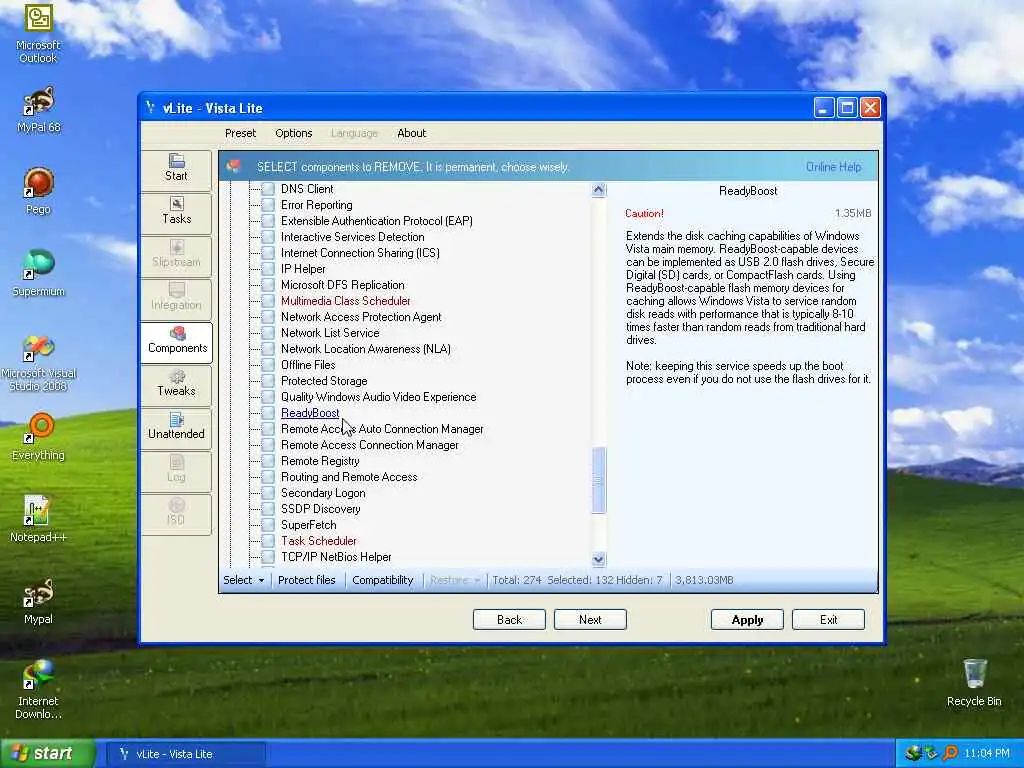Select Protected Storage in the list

click(324, 381)
